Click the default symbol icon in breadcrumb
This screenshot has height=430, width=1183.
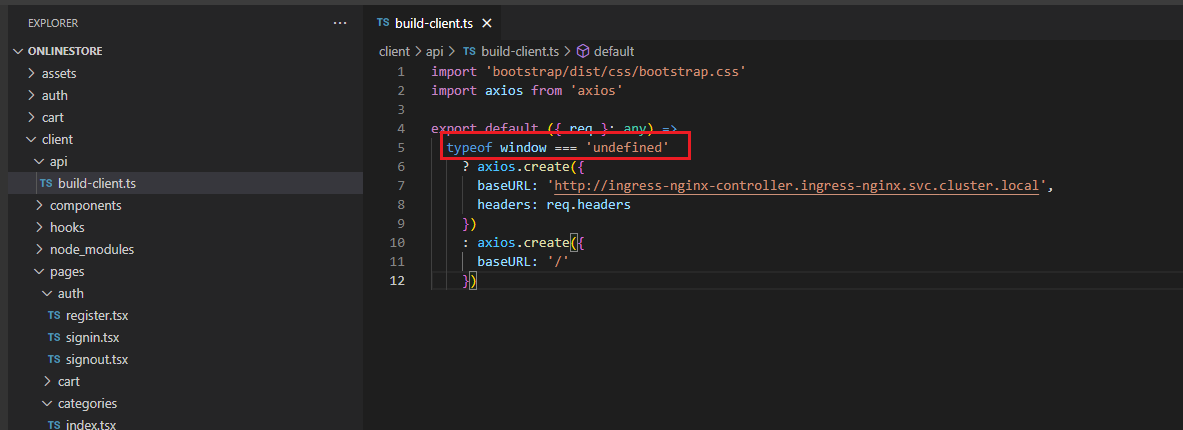coord(583,51)
